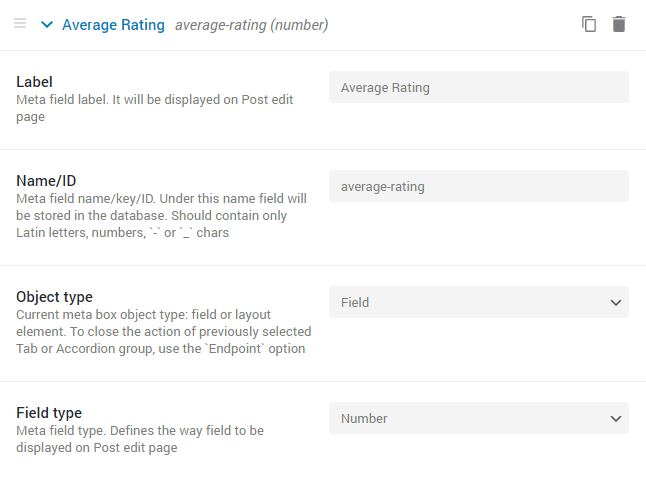Click the Label heading text

[x=34, y=82]
